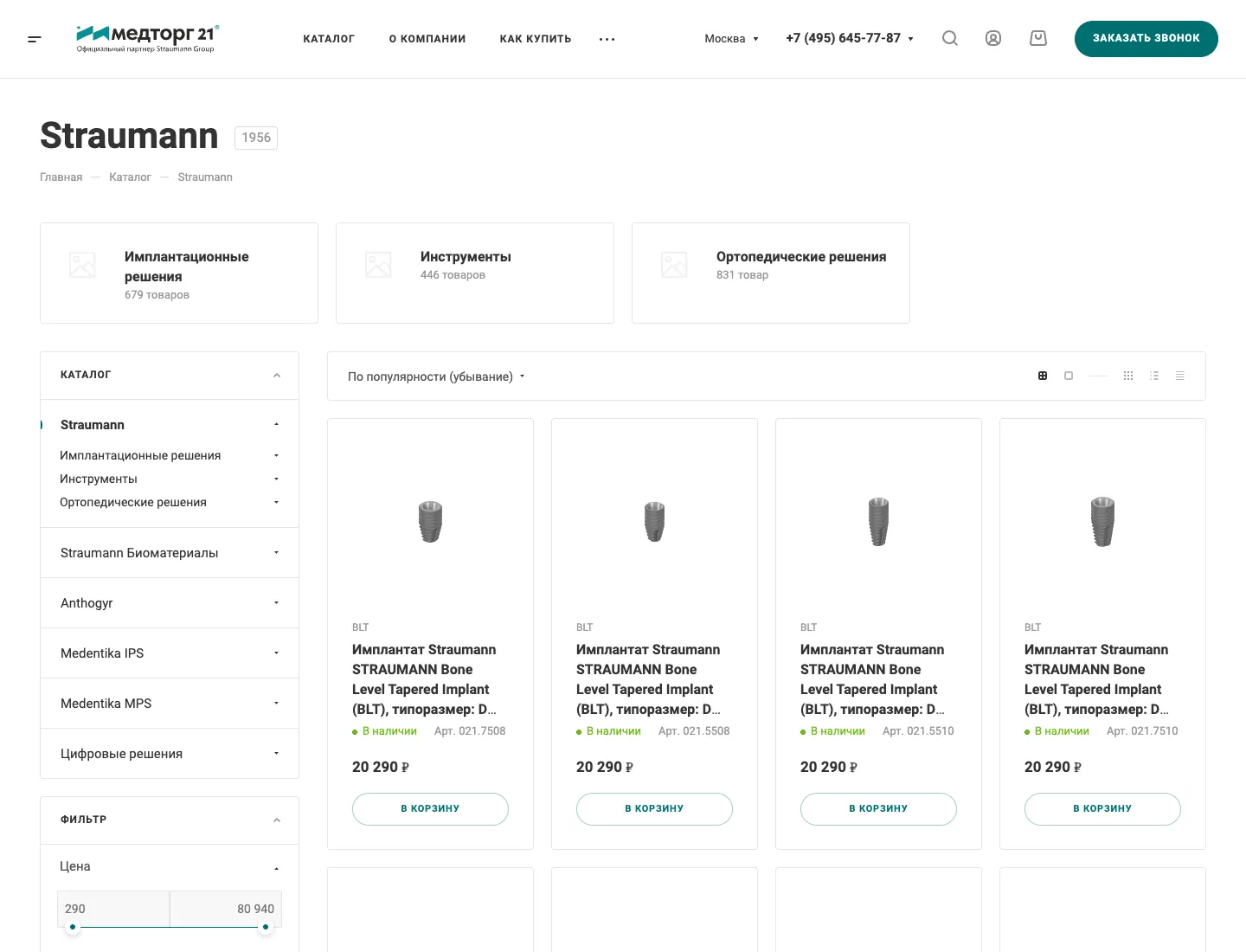The width and height of the screenshot is (1246, 952).
Task: Collapse the Цена filter arrow
Action: pos(276,868)
